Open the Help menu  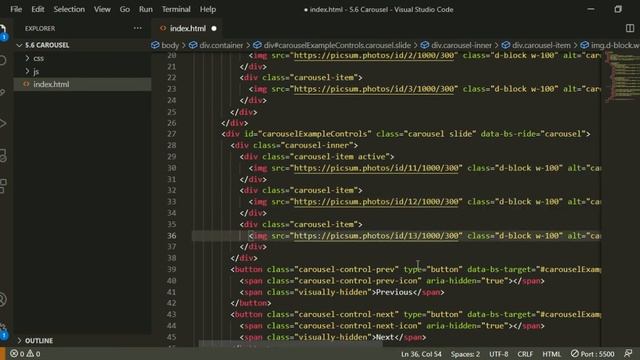click(208, 9)
